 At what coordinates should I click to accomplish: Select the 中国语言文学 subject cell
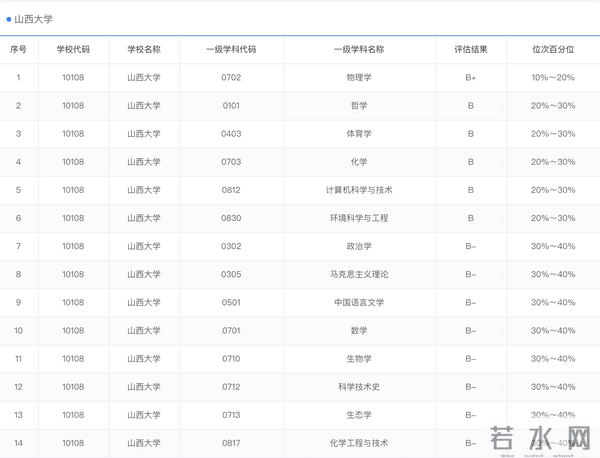(x=359, y=302)
